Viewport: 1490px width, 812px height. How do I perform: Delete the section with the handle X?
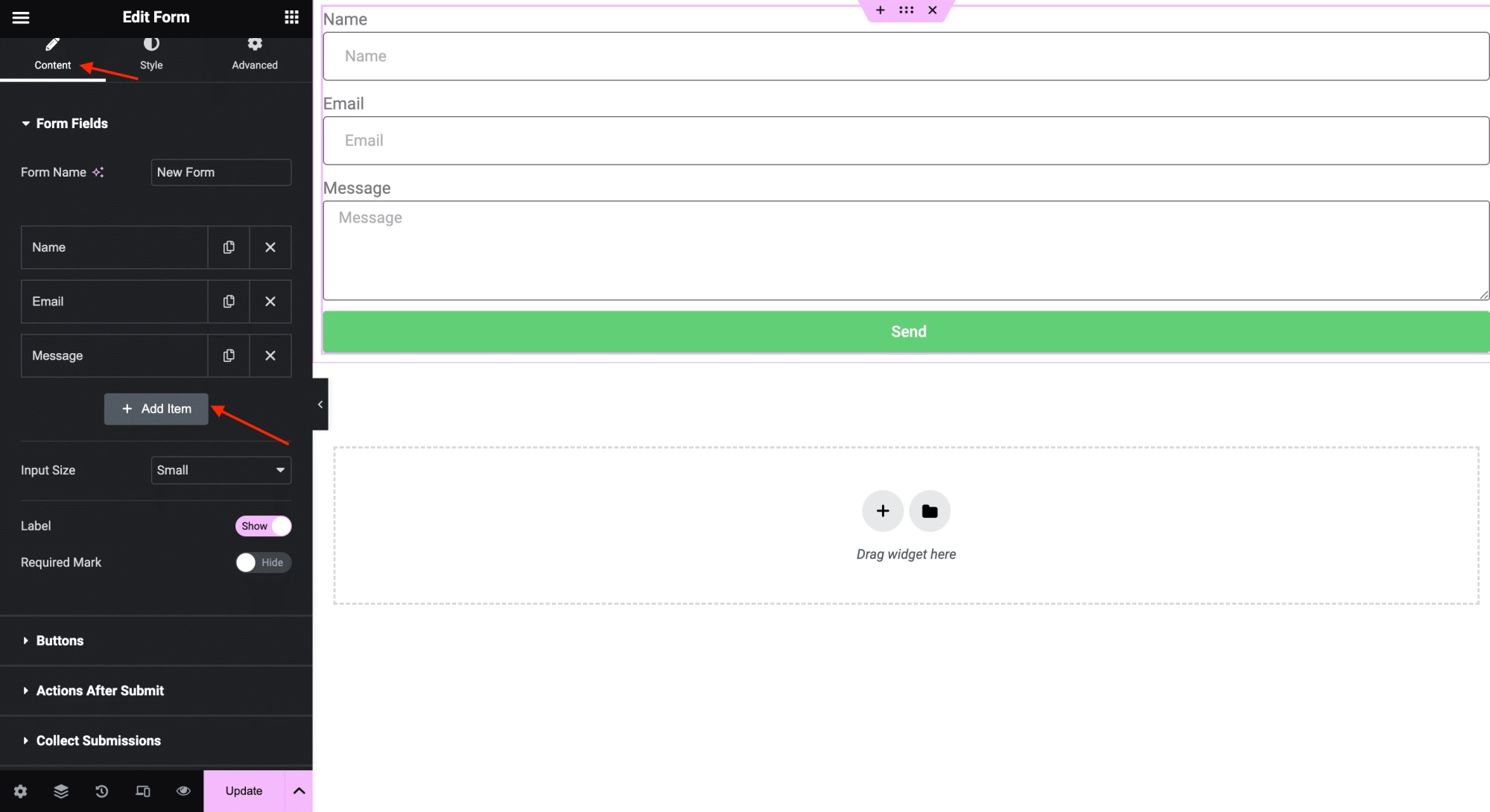coord(932,10)
